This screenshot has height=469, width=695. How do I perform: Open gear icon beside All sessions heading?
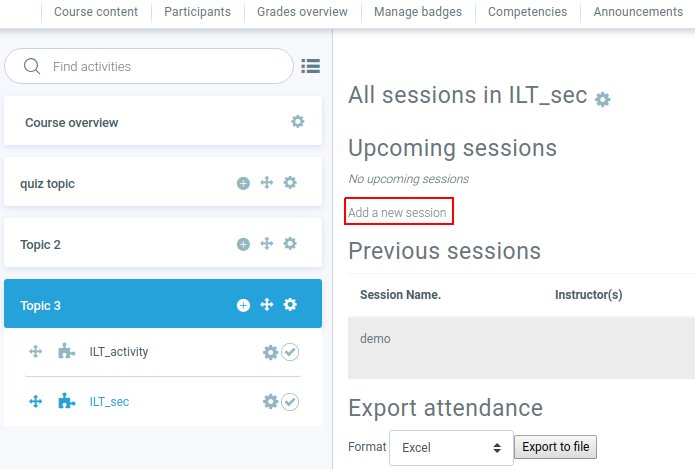click(602, 99)
